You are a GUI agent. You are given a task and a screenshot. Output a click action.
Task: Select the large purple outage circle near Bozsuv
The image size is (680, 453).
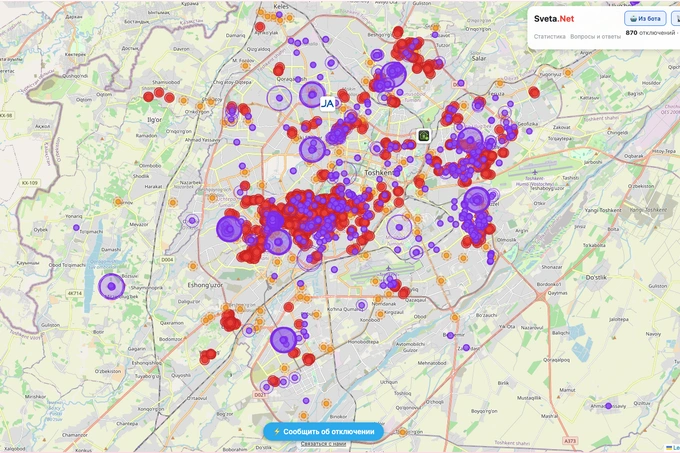coord(111,287)
